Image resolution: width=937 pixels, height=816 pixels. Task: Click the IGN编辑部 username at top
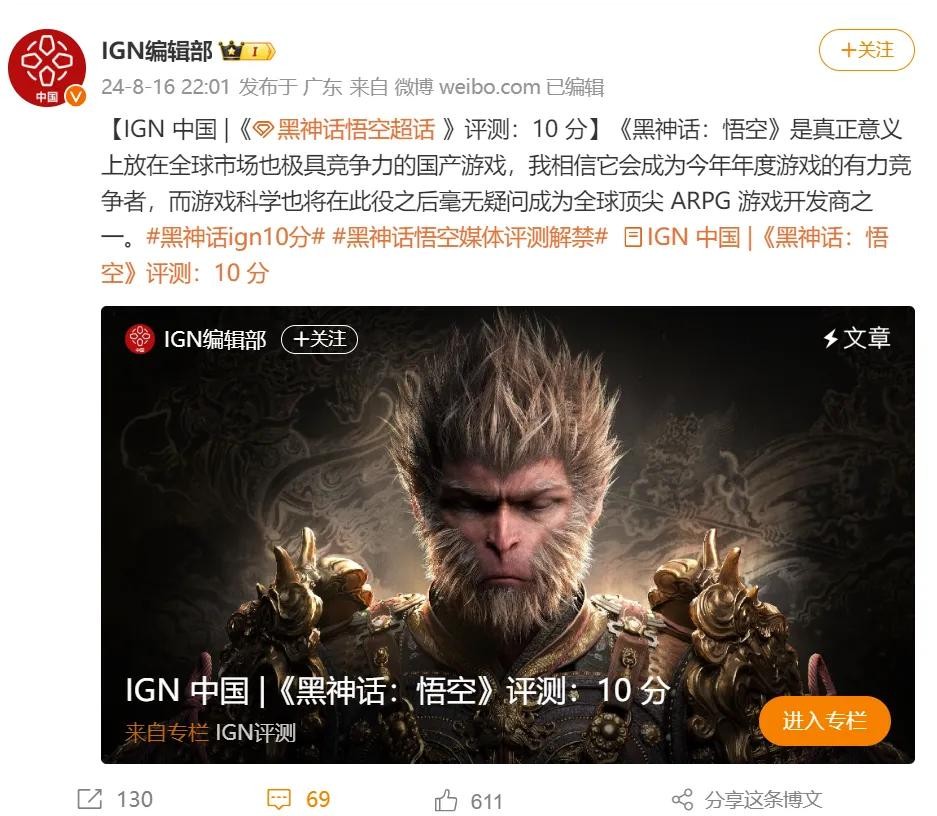pyautogui.click(x=157, y=51)
